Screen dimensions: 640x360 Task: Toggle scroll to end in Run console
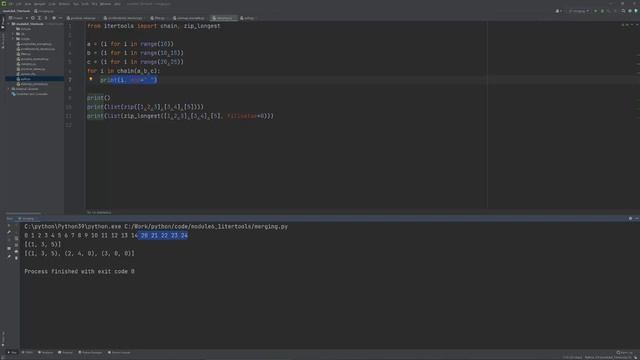[x=16, y=245]
